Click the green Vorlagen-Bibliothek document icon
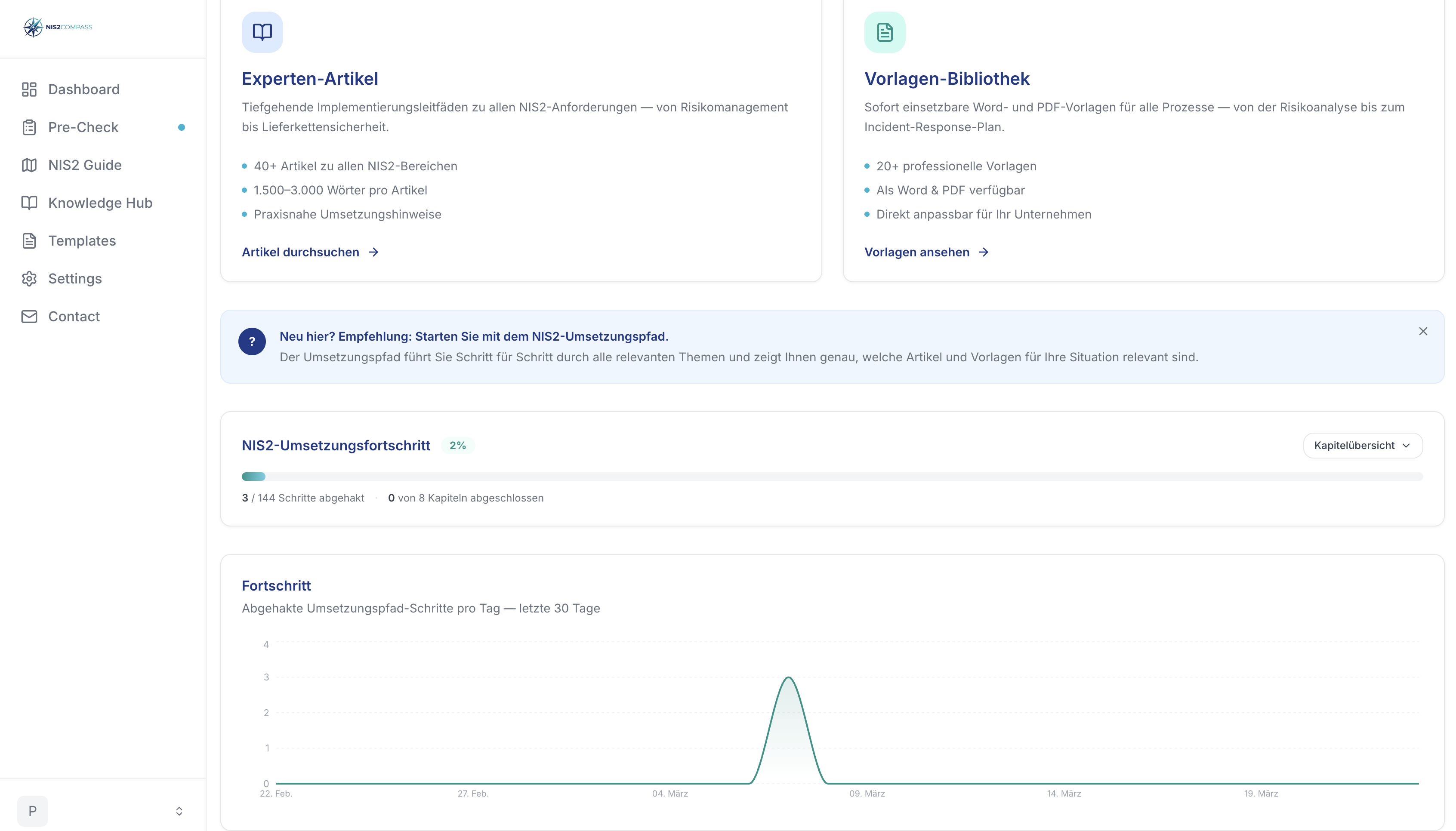The image size is (1456, 831). 884,32
